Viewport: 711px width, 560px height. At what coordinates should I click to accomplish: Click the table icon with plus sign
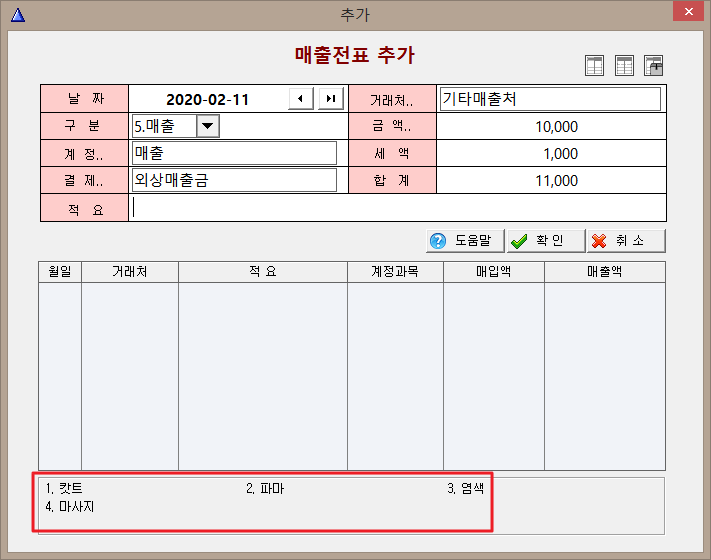click(x=653, y=65)
